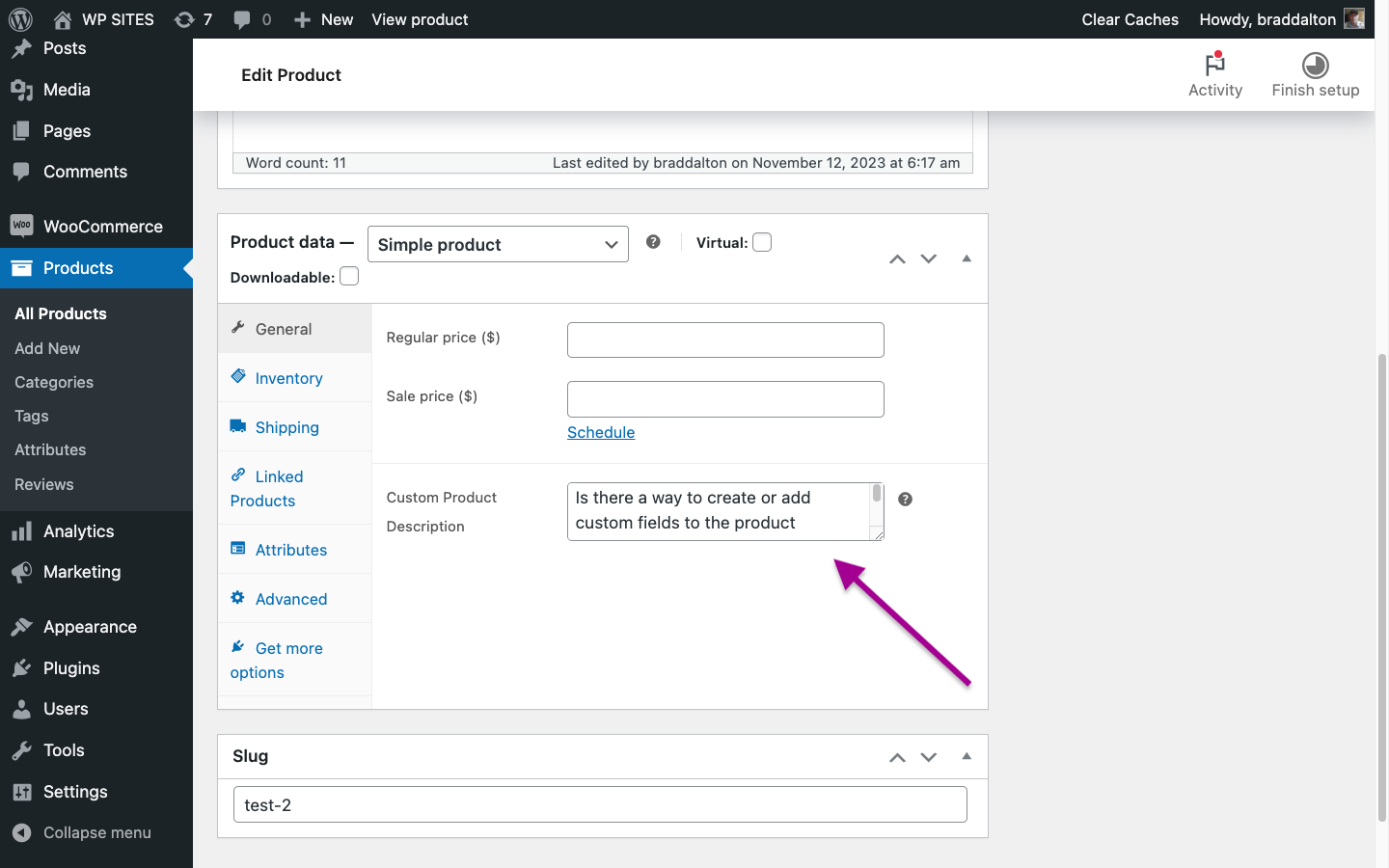
Task: Switch to the Inventory tab
Action: tap(288, 378)
